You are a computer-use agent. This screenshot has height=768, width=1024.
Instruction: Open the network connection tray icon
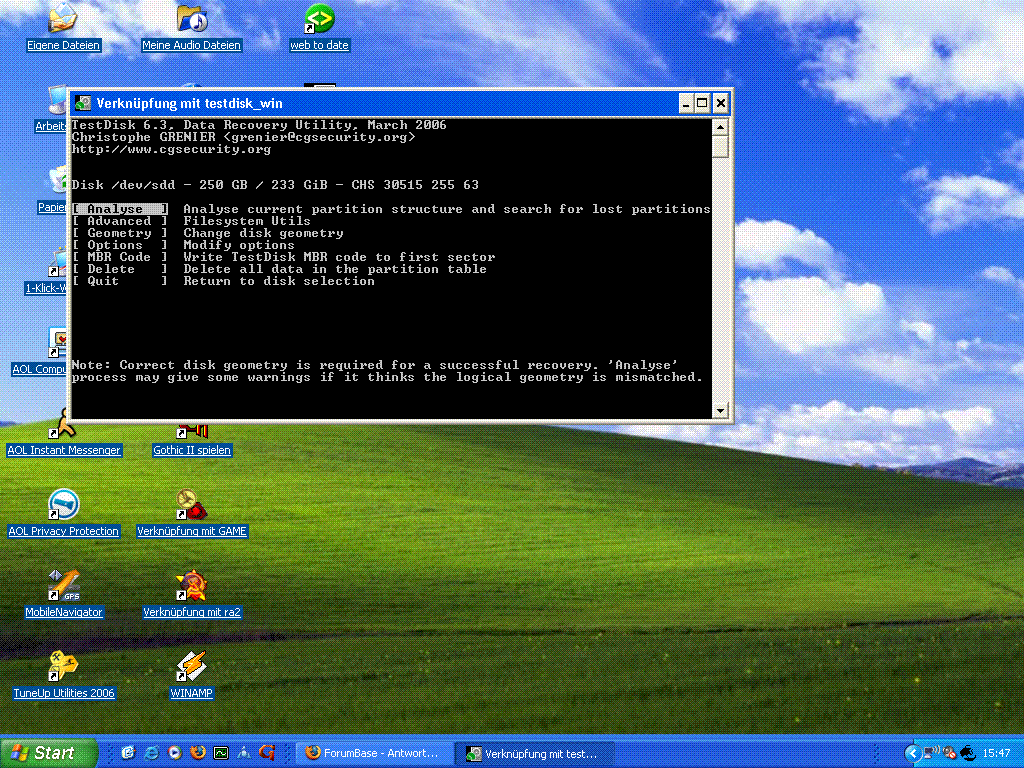pos(932,753)
